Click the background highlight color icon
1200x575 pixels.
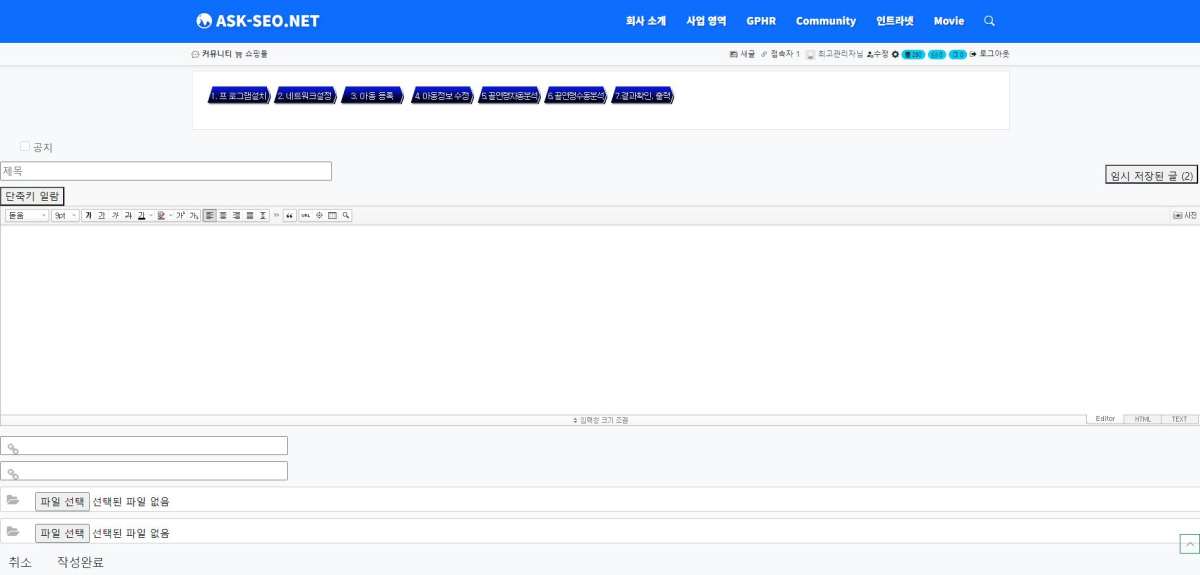pos(161,215)
